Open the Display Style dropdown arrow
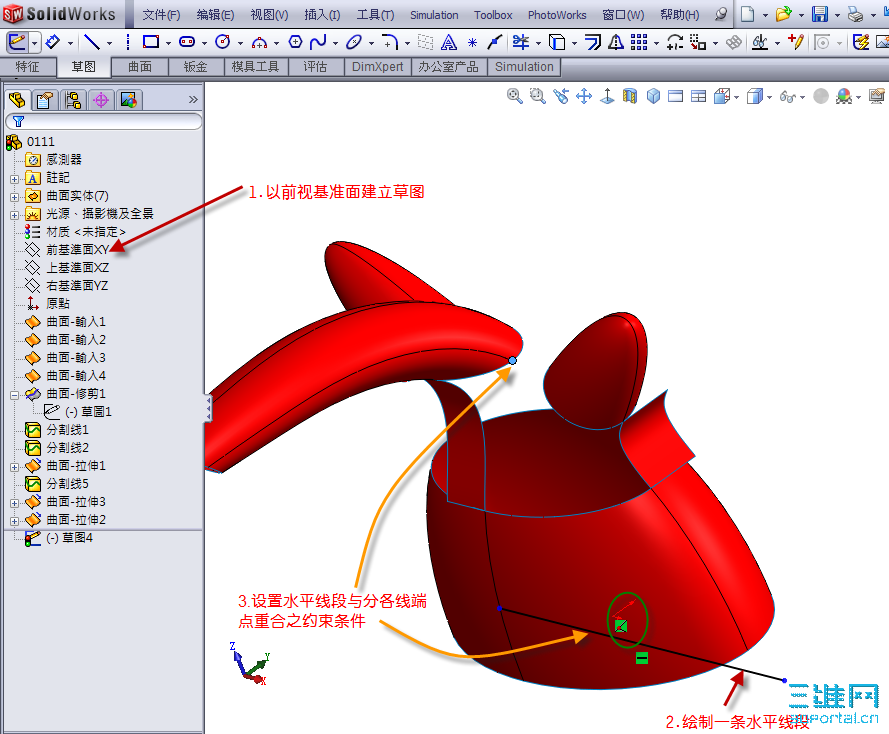This screenshot has height=734, width=889. click(769, 97)
